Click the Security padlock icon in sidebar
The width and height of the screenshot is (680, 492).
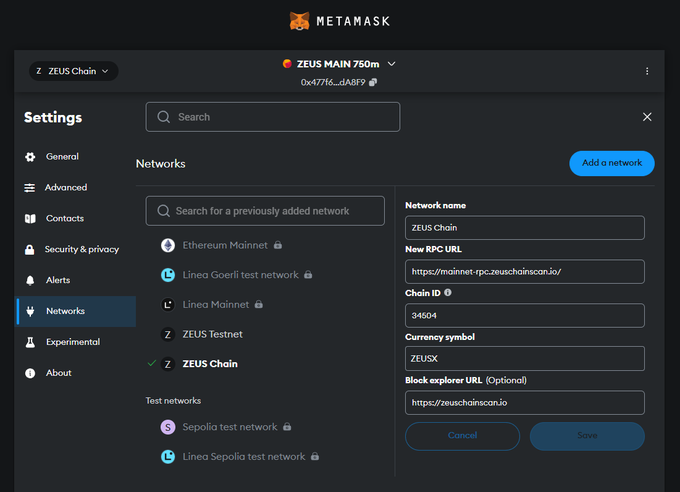(29, 249)
